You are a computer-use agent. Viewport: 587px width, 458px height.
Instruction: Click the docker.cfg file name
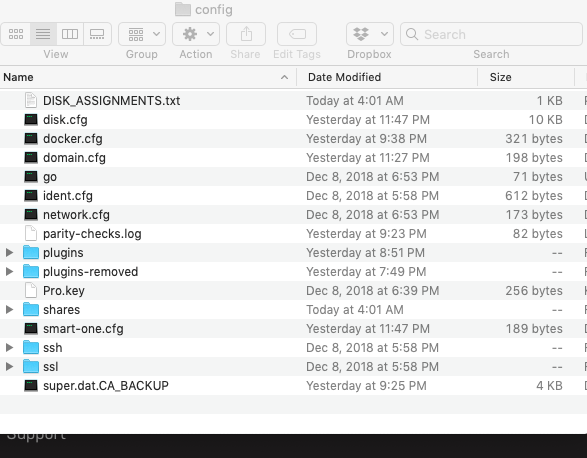point(73,139)
